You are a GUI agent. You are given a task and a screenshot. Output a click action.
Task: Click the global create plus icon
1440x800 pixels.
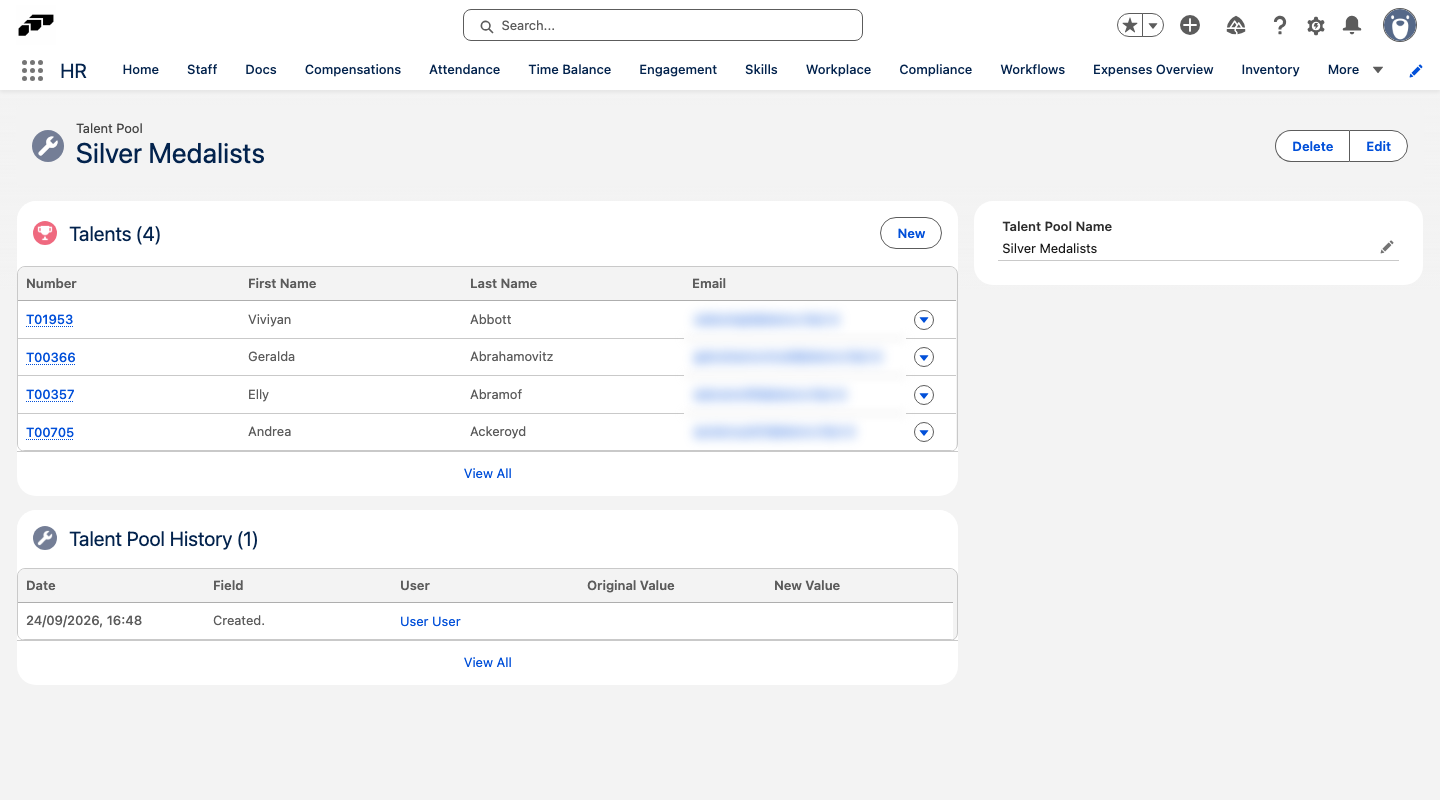1190,26
